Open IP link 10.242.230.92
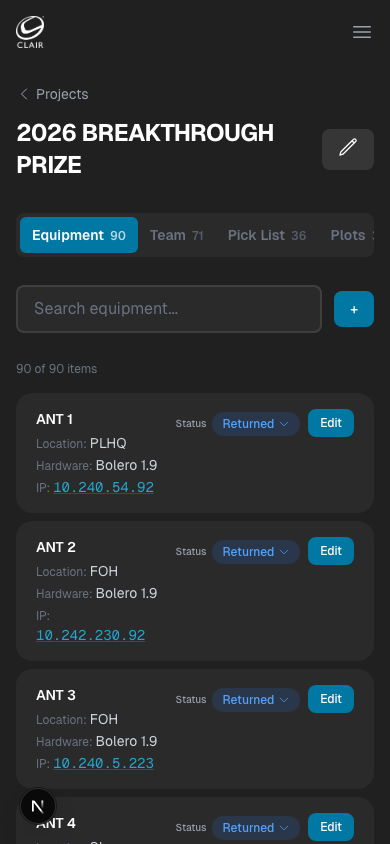The height and width of the screenshot is (844, 390). (x=90, y=636)
